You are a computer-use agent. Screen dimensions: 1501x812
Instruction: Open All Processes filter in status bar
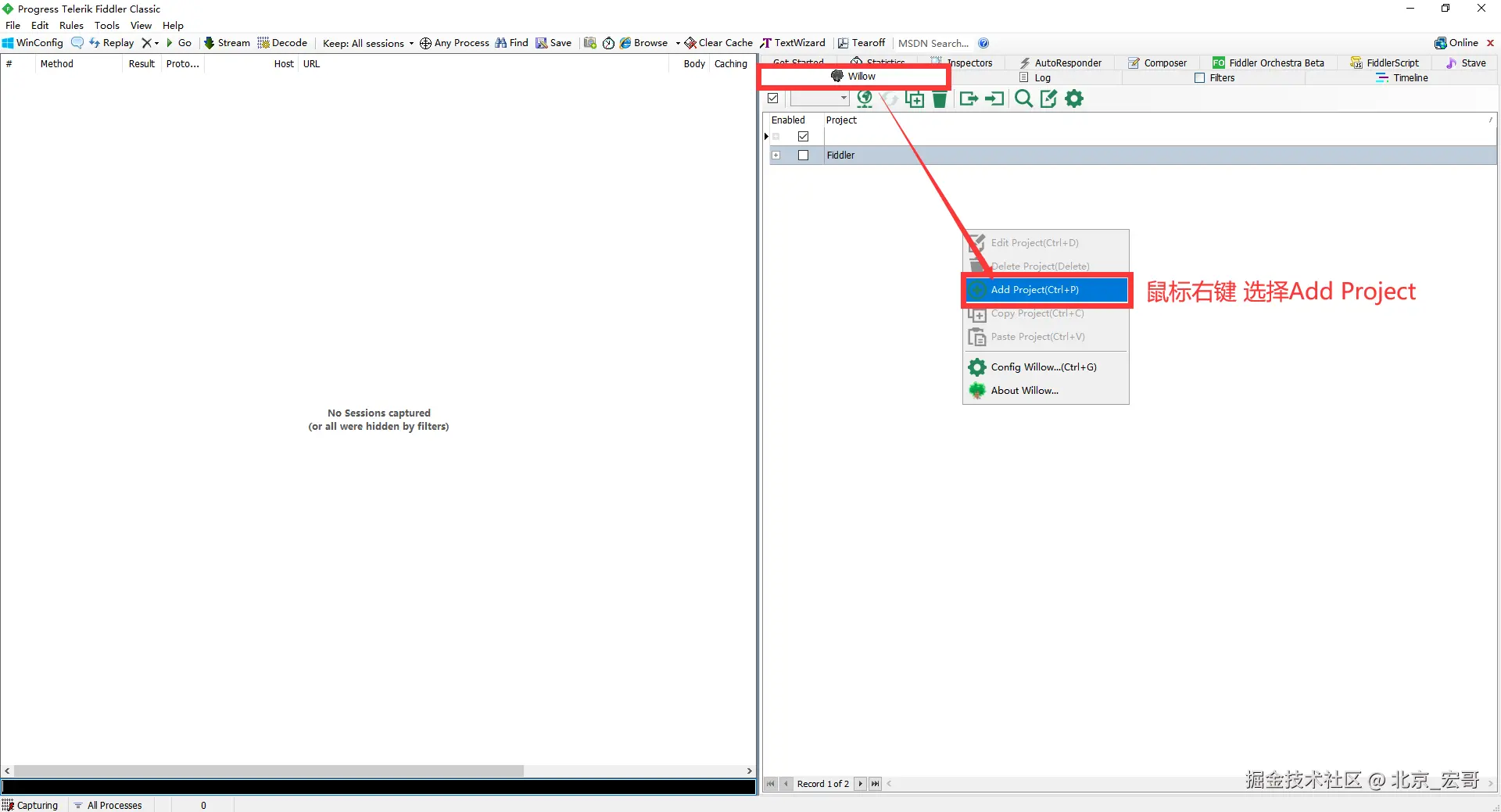click(108, 805)
